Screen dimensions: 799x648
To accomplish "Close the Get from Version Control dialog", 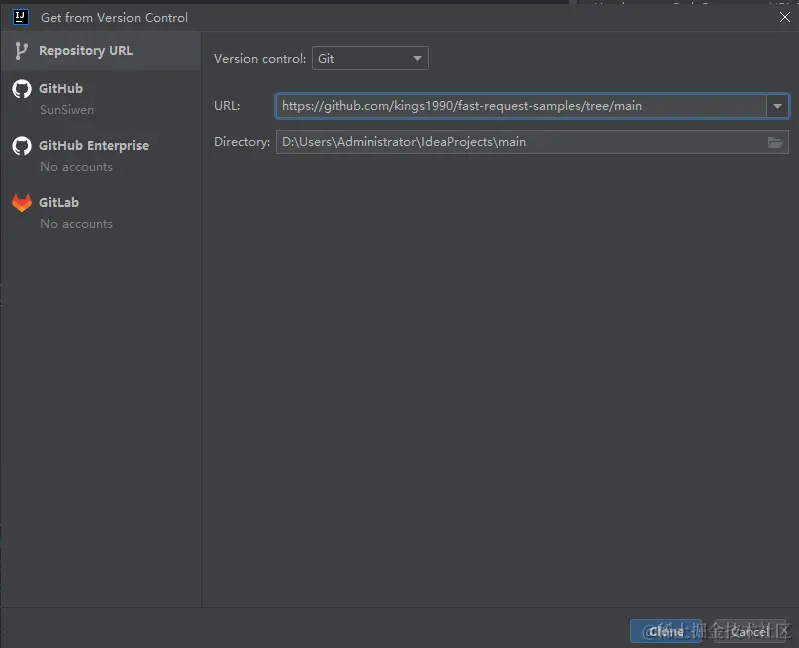I will tap(785, 17).
